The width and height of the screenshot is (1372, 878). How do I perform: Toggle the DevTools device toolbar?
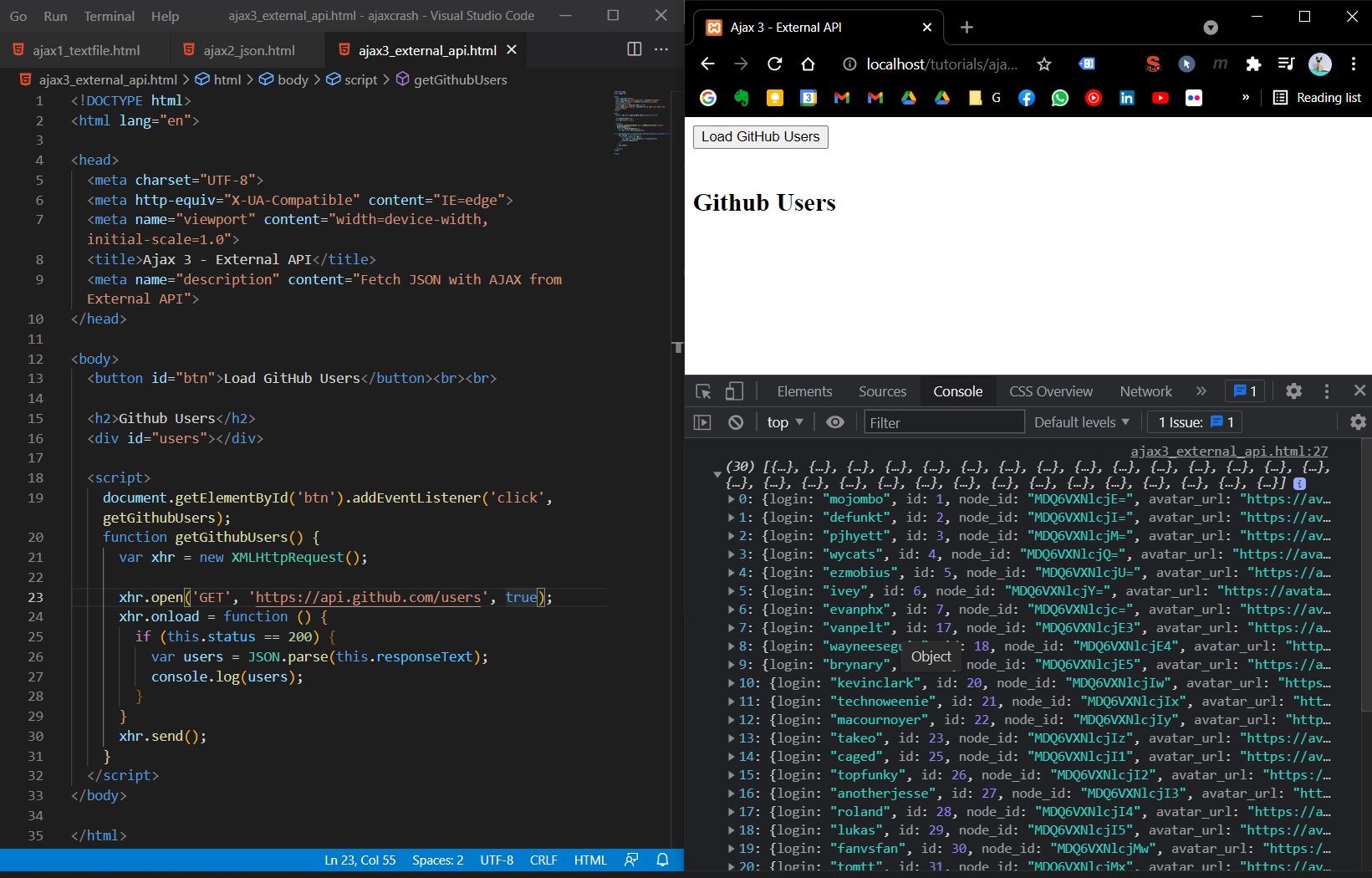pos(734,391)
